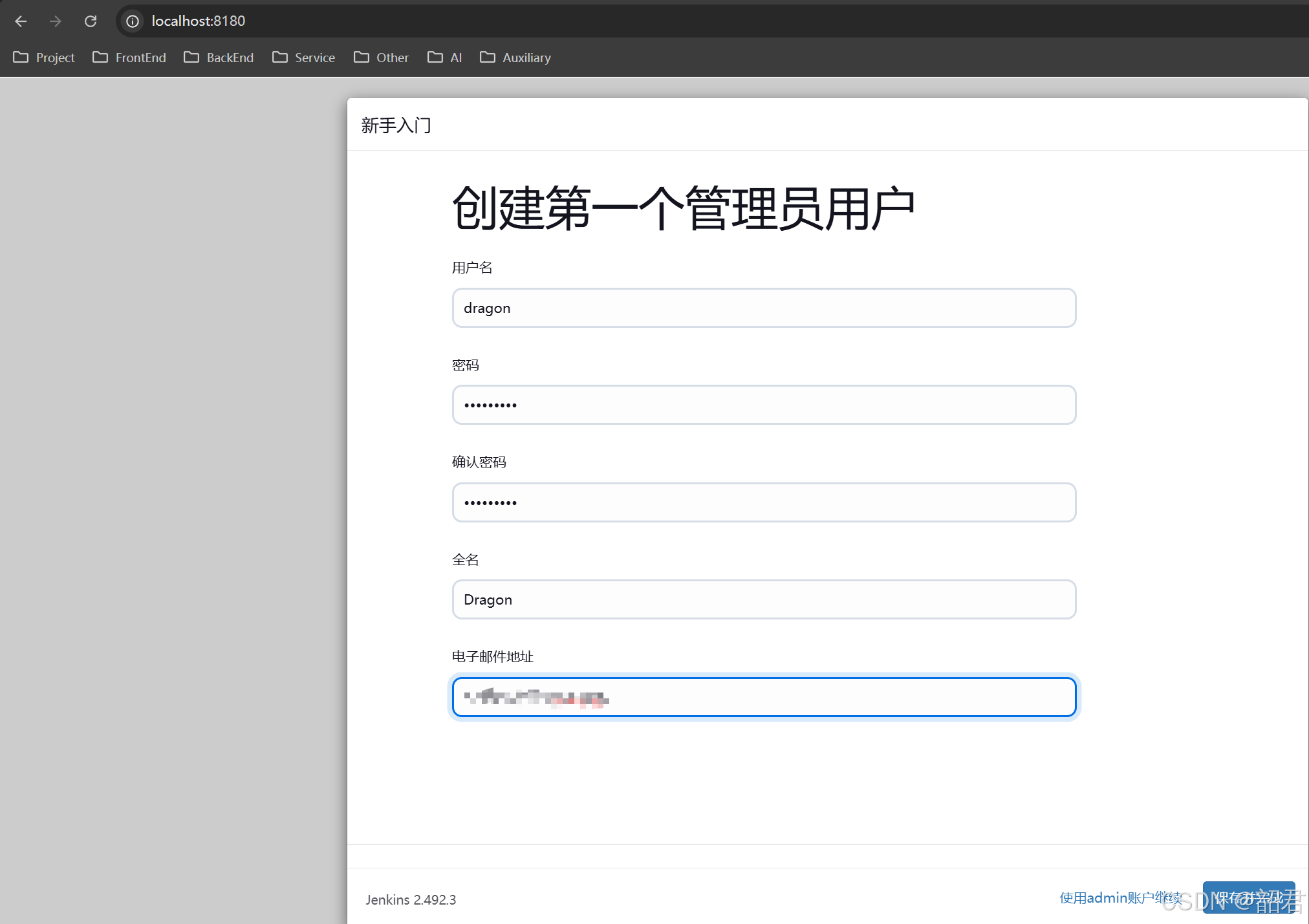
Task: Click the browser forward arrow
Action: (x=56, y=21)
